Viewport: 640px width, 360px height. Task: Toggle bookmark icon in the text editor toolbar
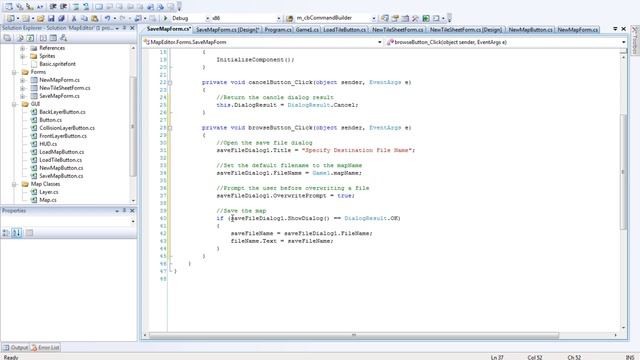click(99, 7)
